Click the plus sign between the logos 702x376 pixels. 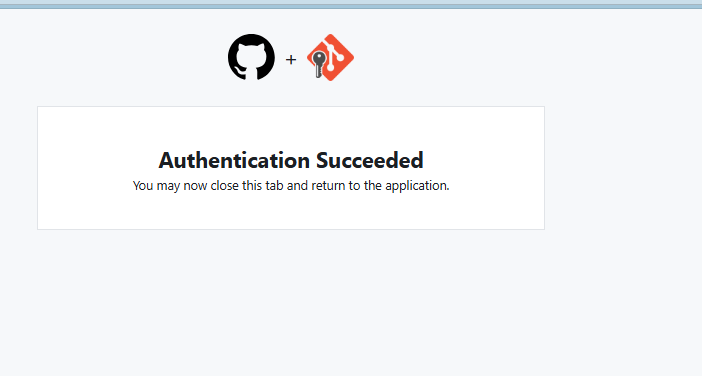click(x=291, y=60)
